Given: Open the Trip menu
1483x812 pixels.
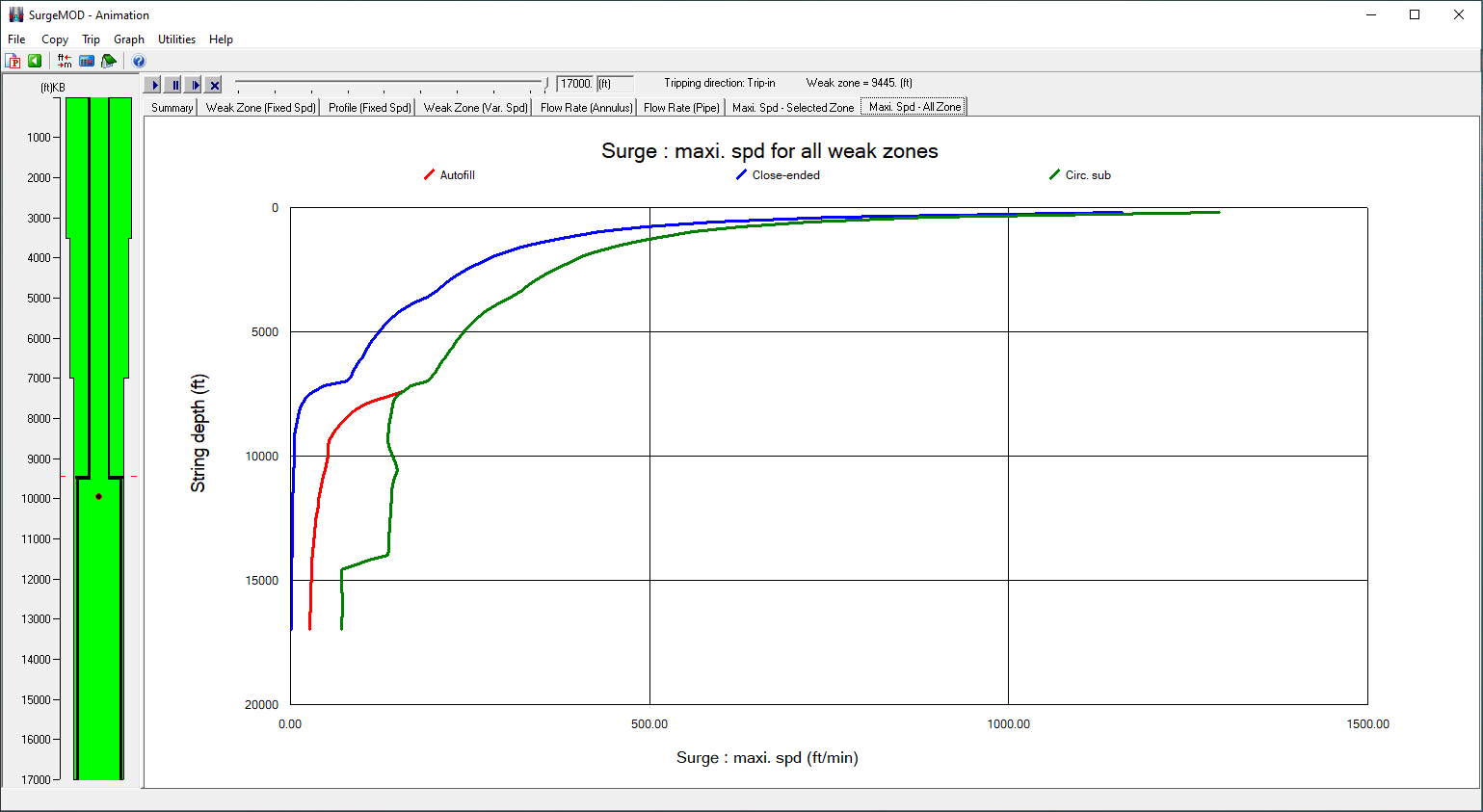Looking at the screenshot, I should coord(91,39).
